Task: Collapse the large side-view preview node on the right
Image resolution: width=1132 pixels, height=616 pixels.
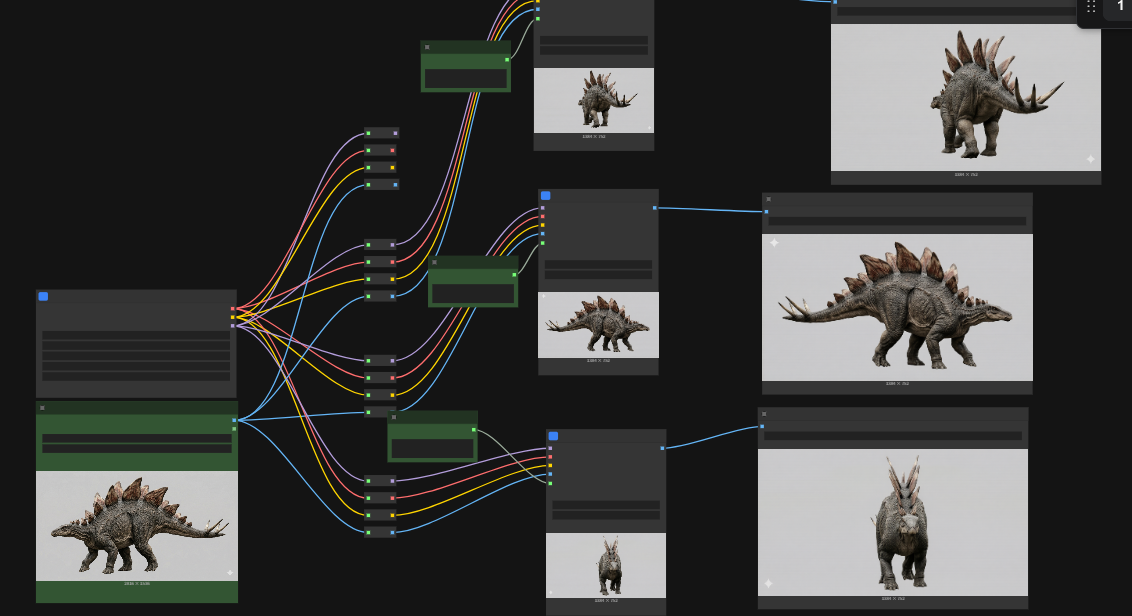Action: click(768, 200)
